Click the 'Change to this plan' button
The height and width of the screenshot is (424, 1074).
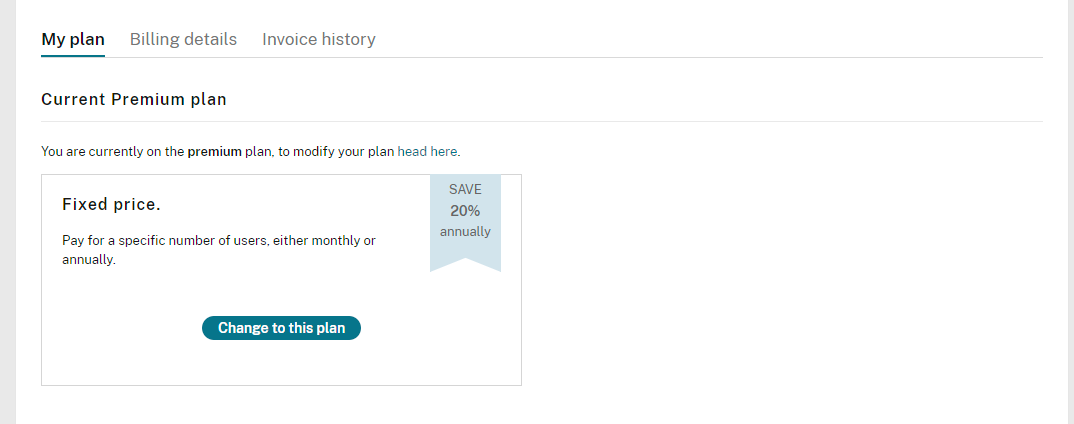click(x=281, y=328)
